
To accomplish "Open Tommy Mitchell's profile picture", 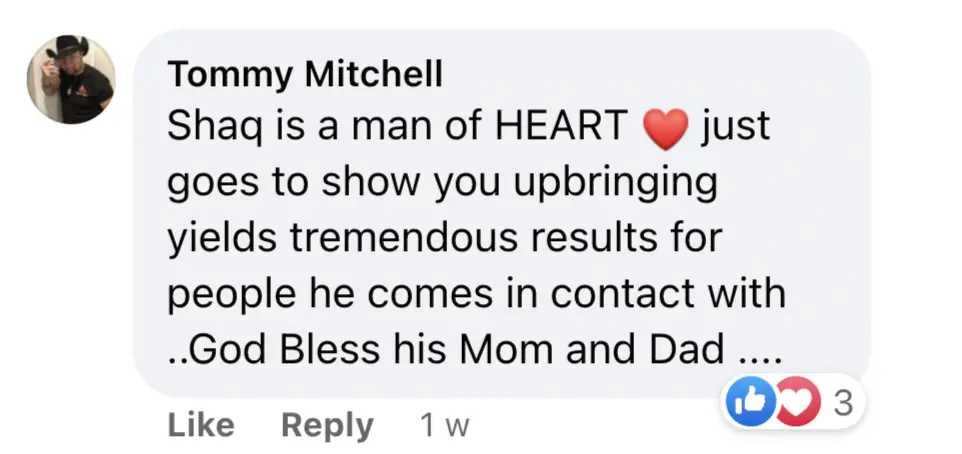I will pos(70,80).
